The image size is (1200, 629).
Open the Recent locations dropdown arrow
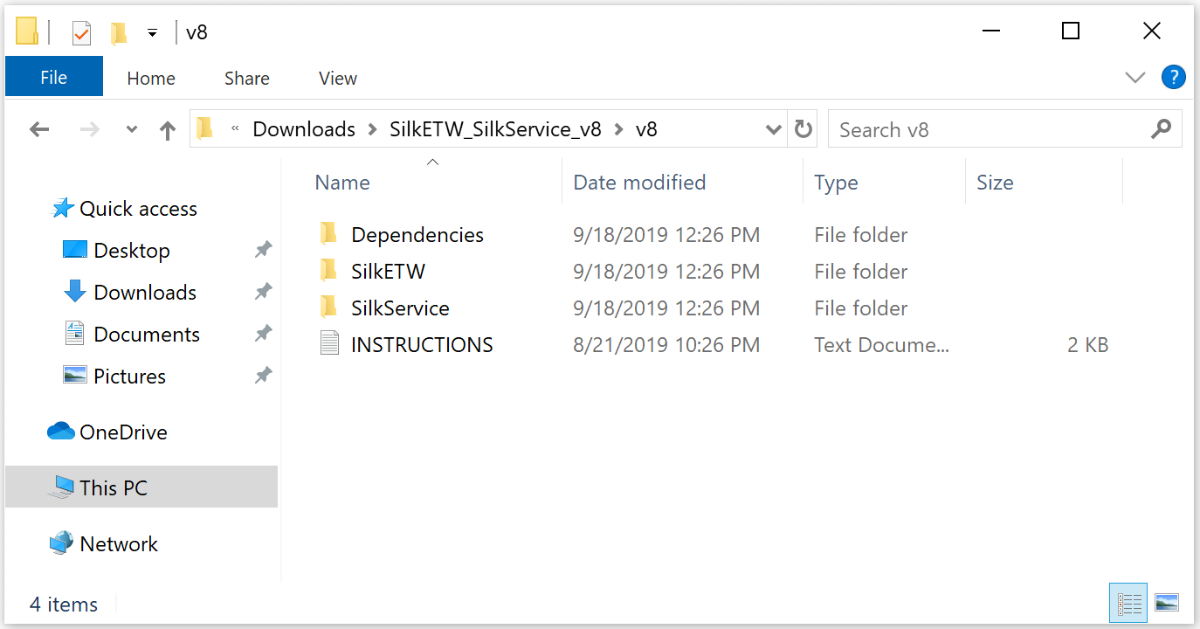point(131,130)
